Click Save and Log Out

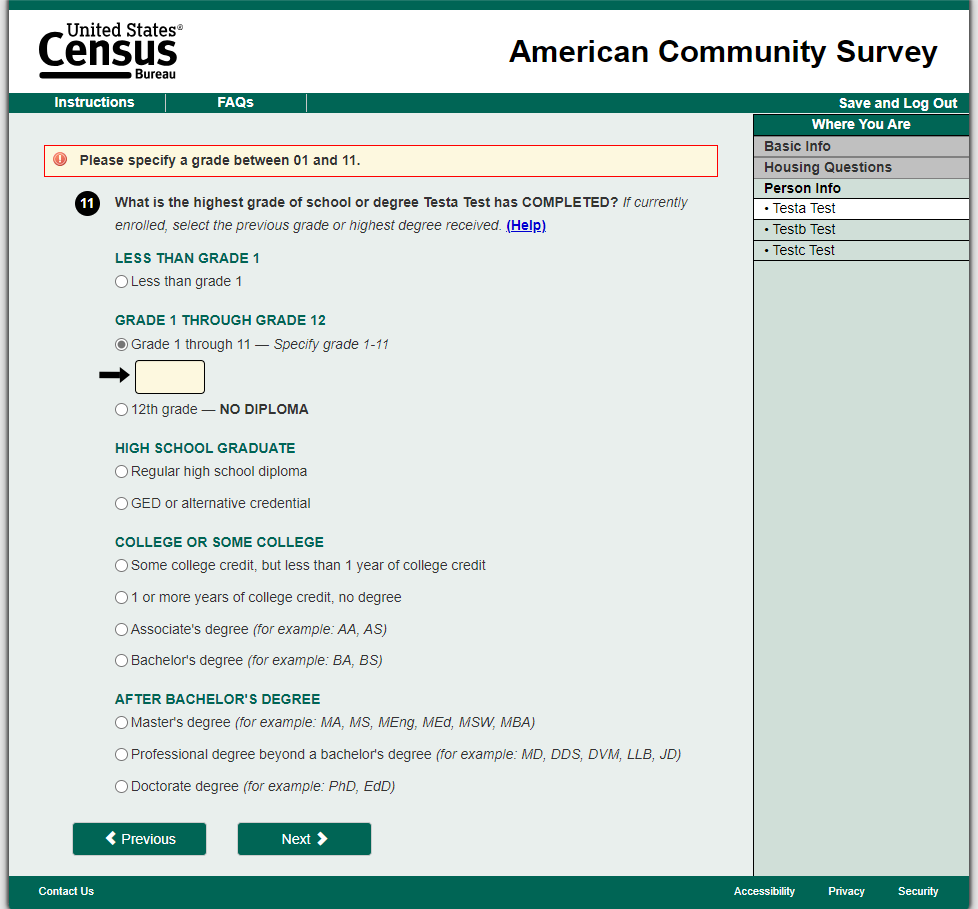tap(897, 104)
